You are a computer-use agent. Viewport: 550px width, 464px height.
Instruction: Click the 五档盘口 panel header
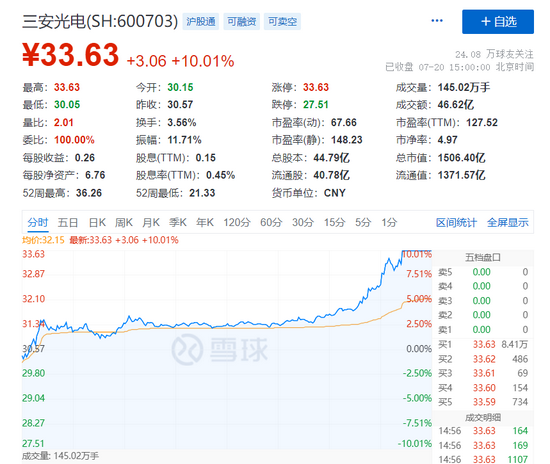(x=483, y=257)
